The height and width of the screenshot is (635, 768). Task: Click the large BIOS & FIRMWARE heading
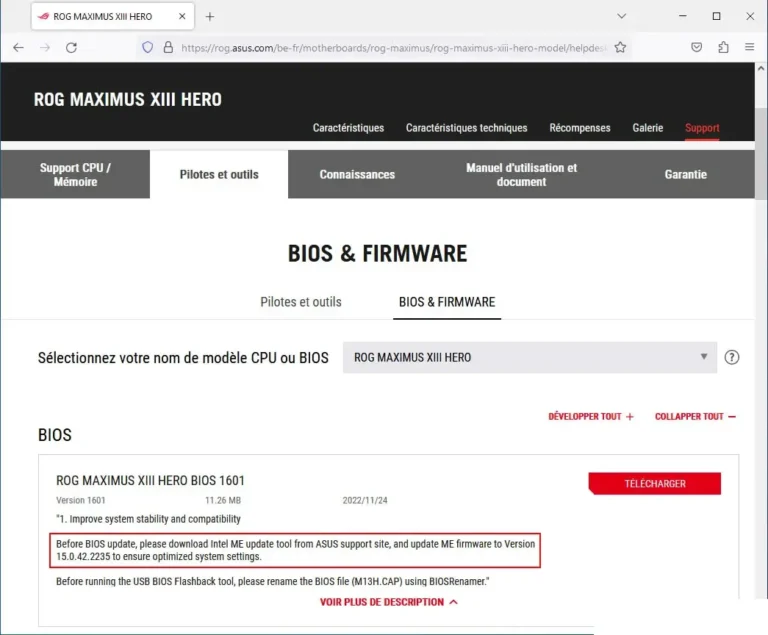pos(377,253)
